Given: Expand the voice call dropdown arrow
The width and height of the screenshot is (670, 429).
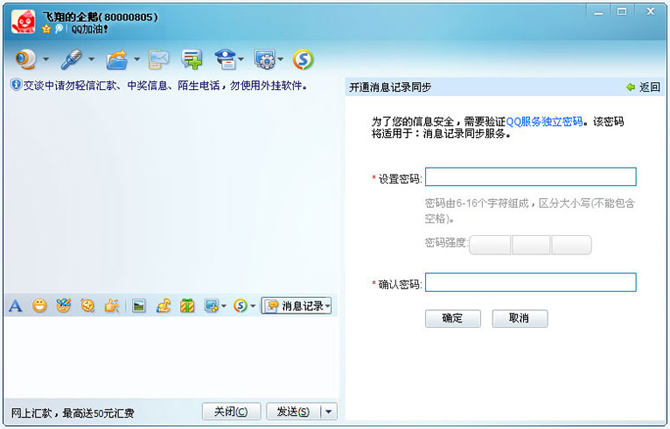Looking at the screenshot, I should [91, 59].
